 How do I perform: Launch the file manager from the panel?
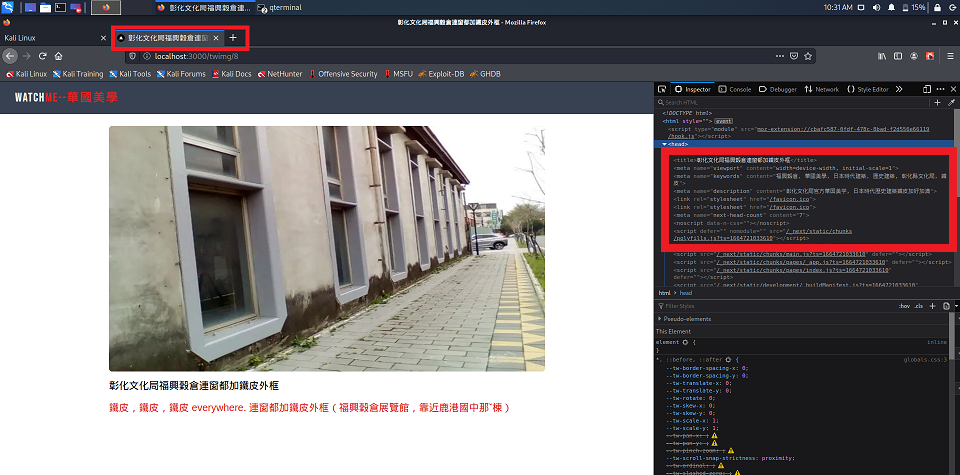(x=45, y=7)
